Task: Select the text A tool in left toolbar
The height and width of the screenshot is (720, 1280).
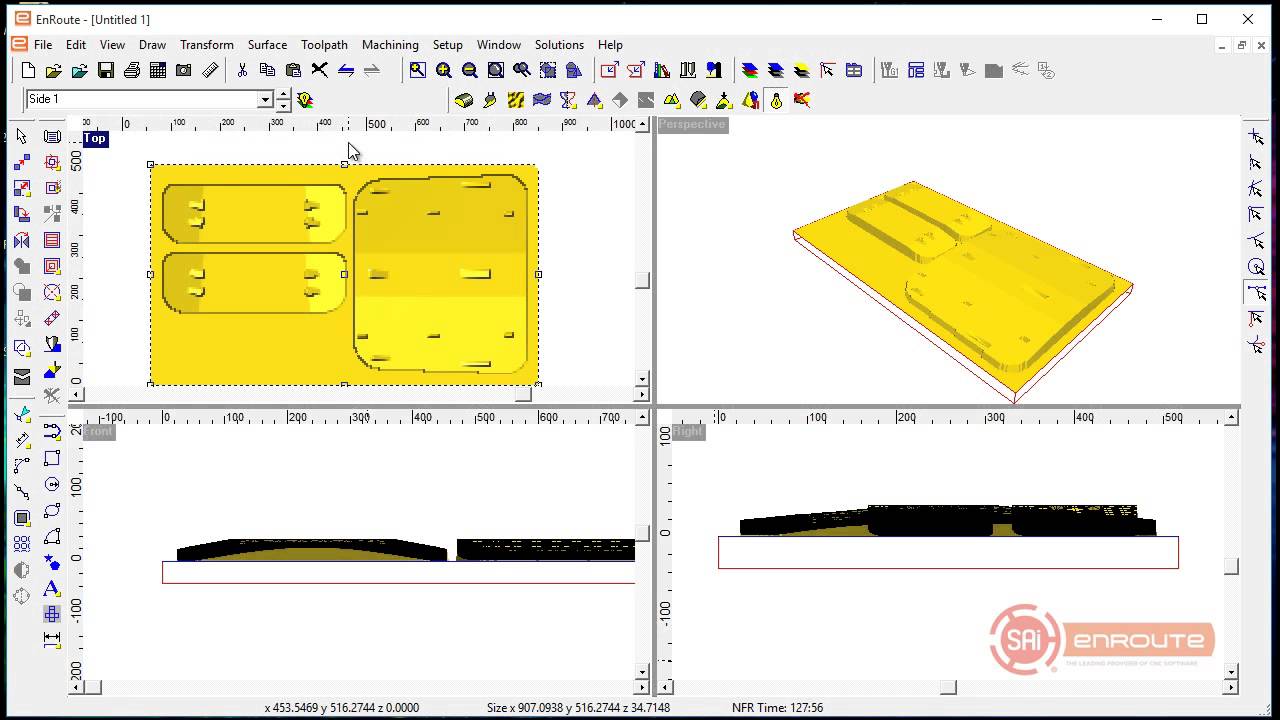Action: [x=52, y=588]
